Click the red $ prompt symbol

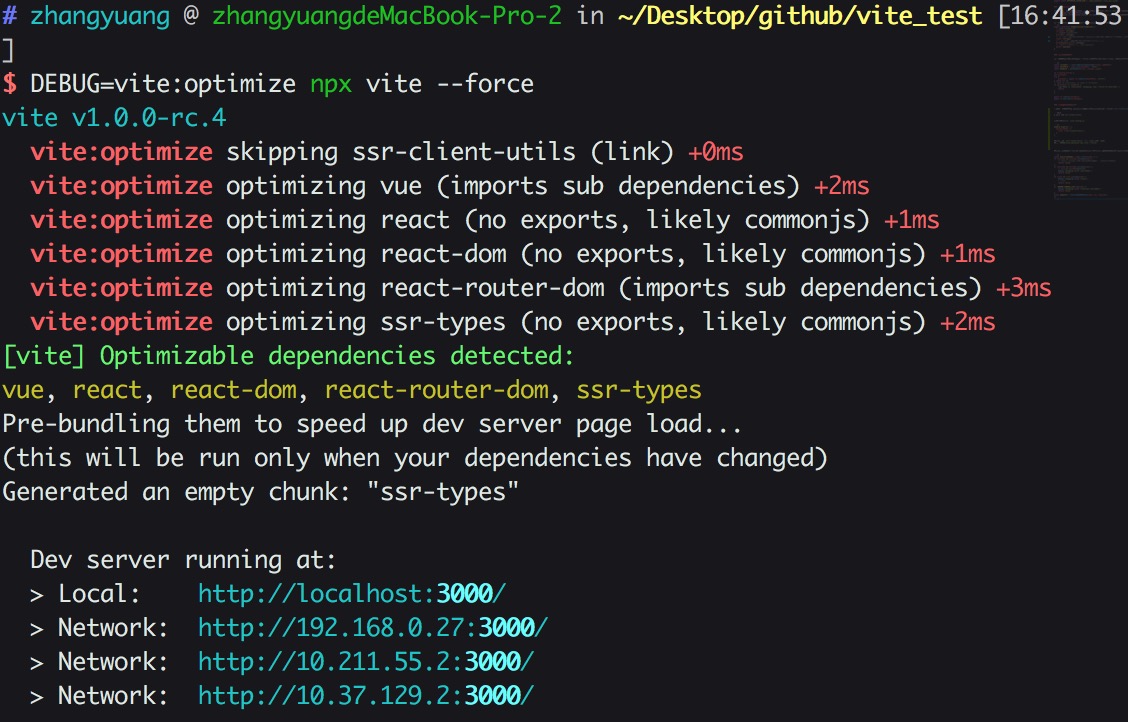[x=9, y=84]
